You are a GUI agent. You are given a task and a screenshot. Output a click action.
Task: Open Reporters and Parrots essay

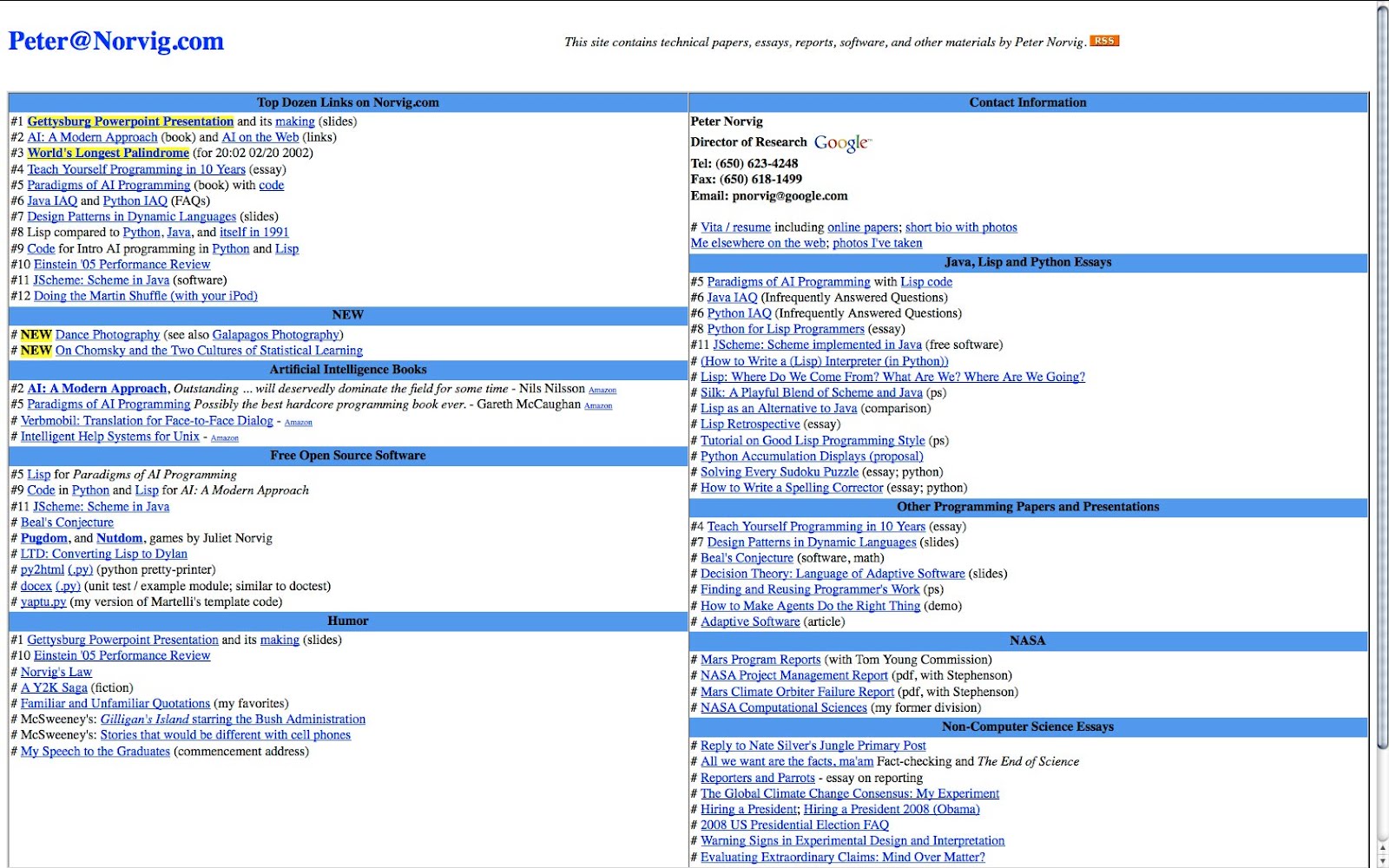click(x=758, y=778)
